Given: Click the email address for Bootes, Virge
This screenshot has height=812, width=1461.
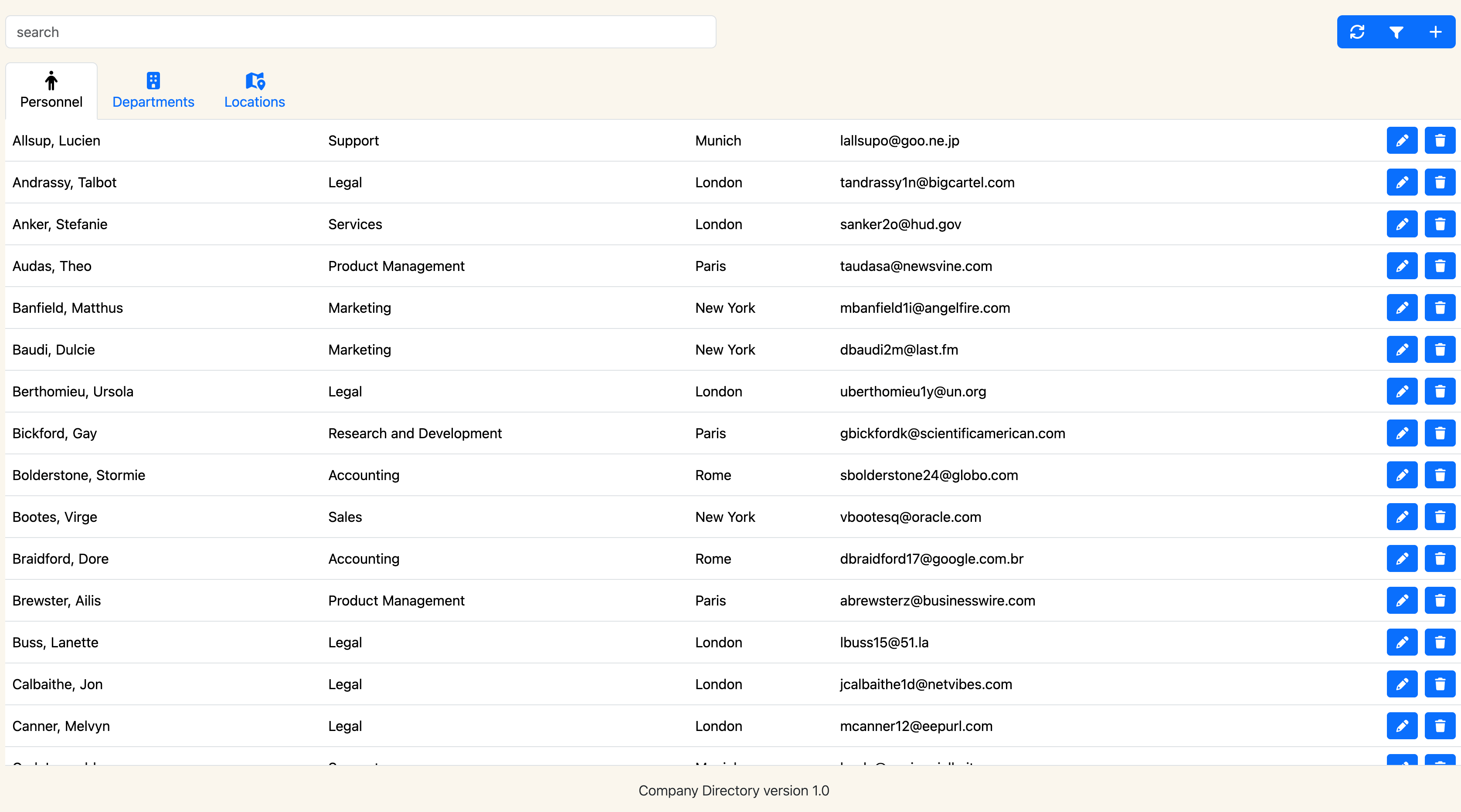Looking at the screenshot, I should (910, 517).
